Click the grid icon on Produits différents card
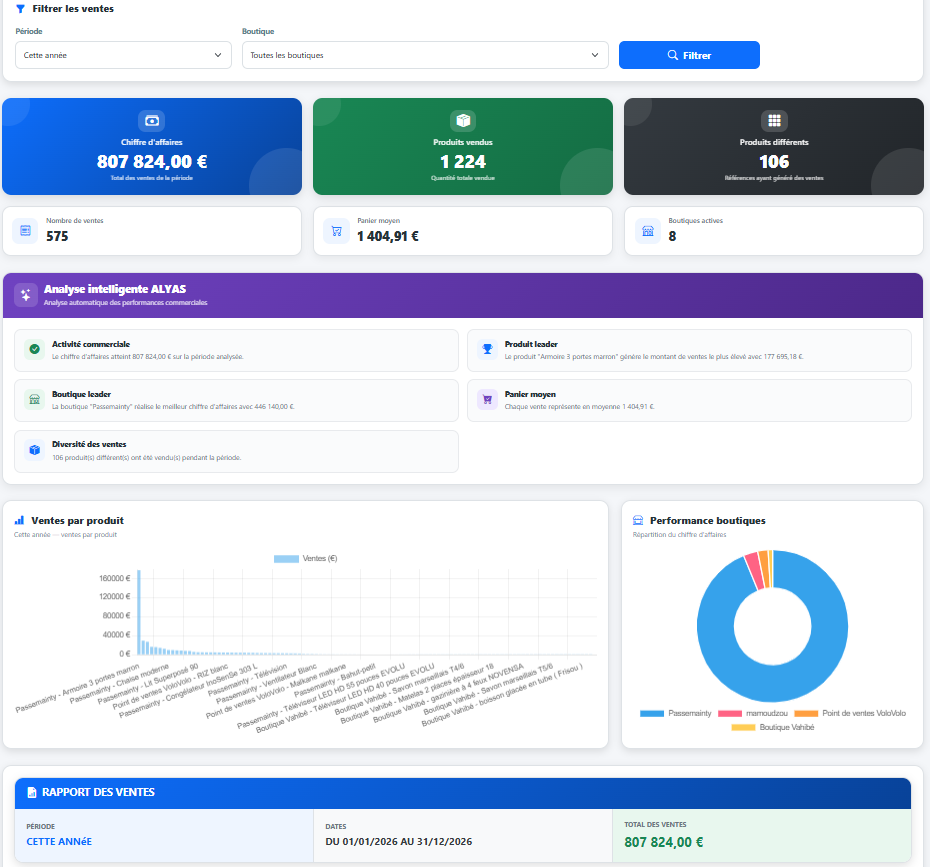The height and width of the screenshot is (867, 930). [774, 121]
